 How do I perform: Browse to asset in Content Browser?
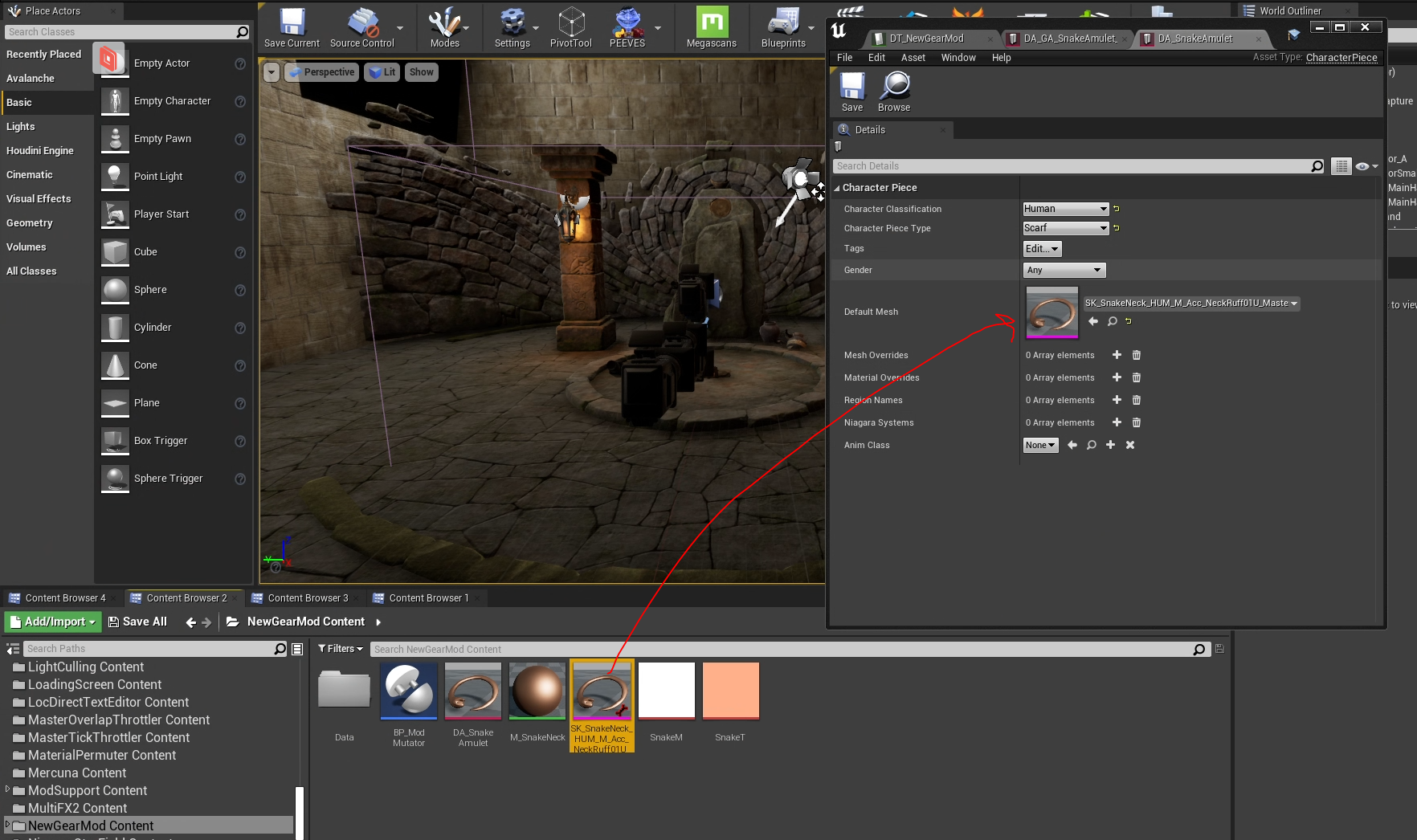[894, 92]
